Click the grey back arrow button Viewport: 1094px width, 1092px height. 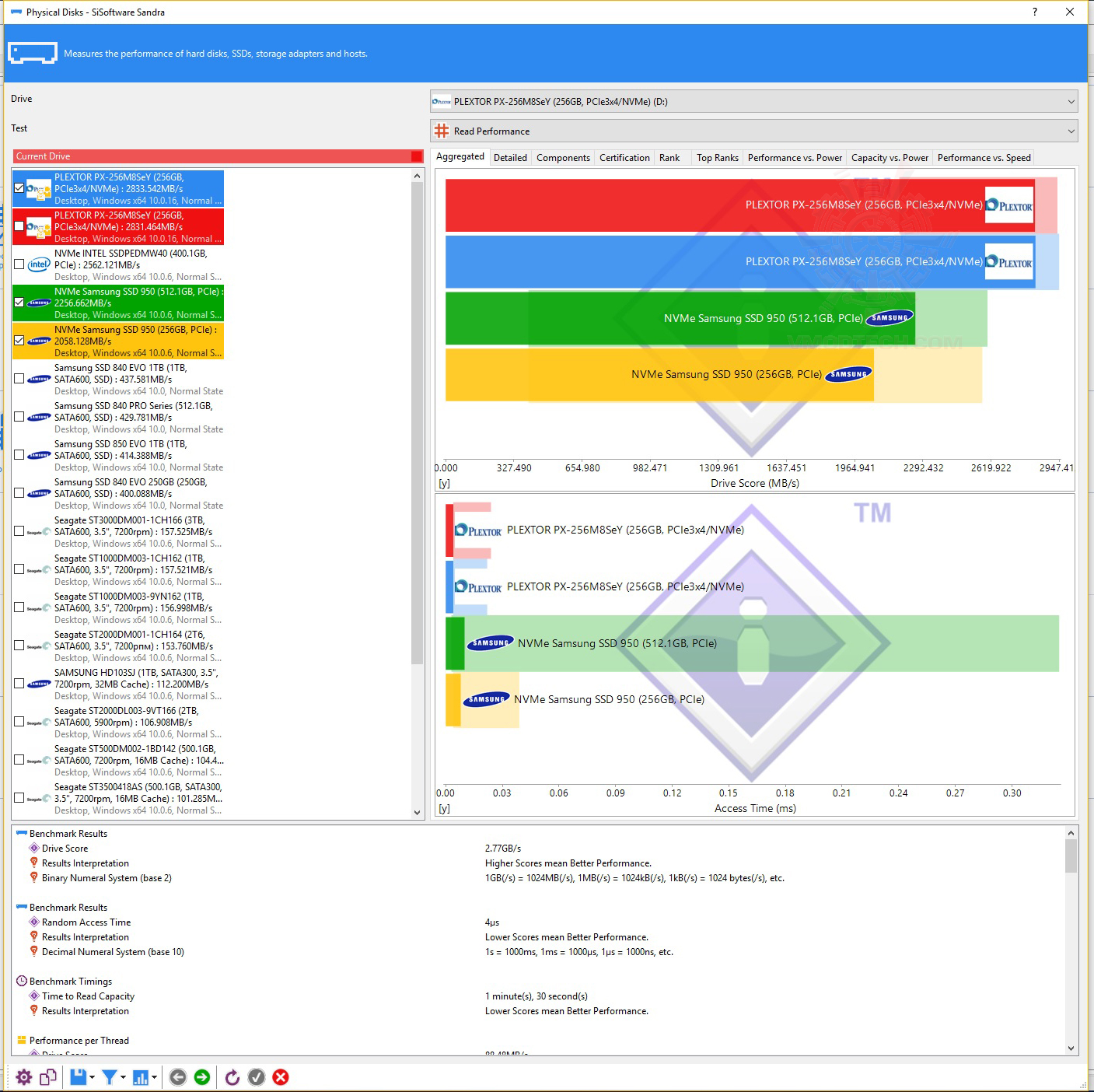178,1077
